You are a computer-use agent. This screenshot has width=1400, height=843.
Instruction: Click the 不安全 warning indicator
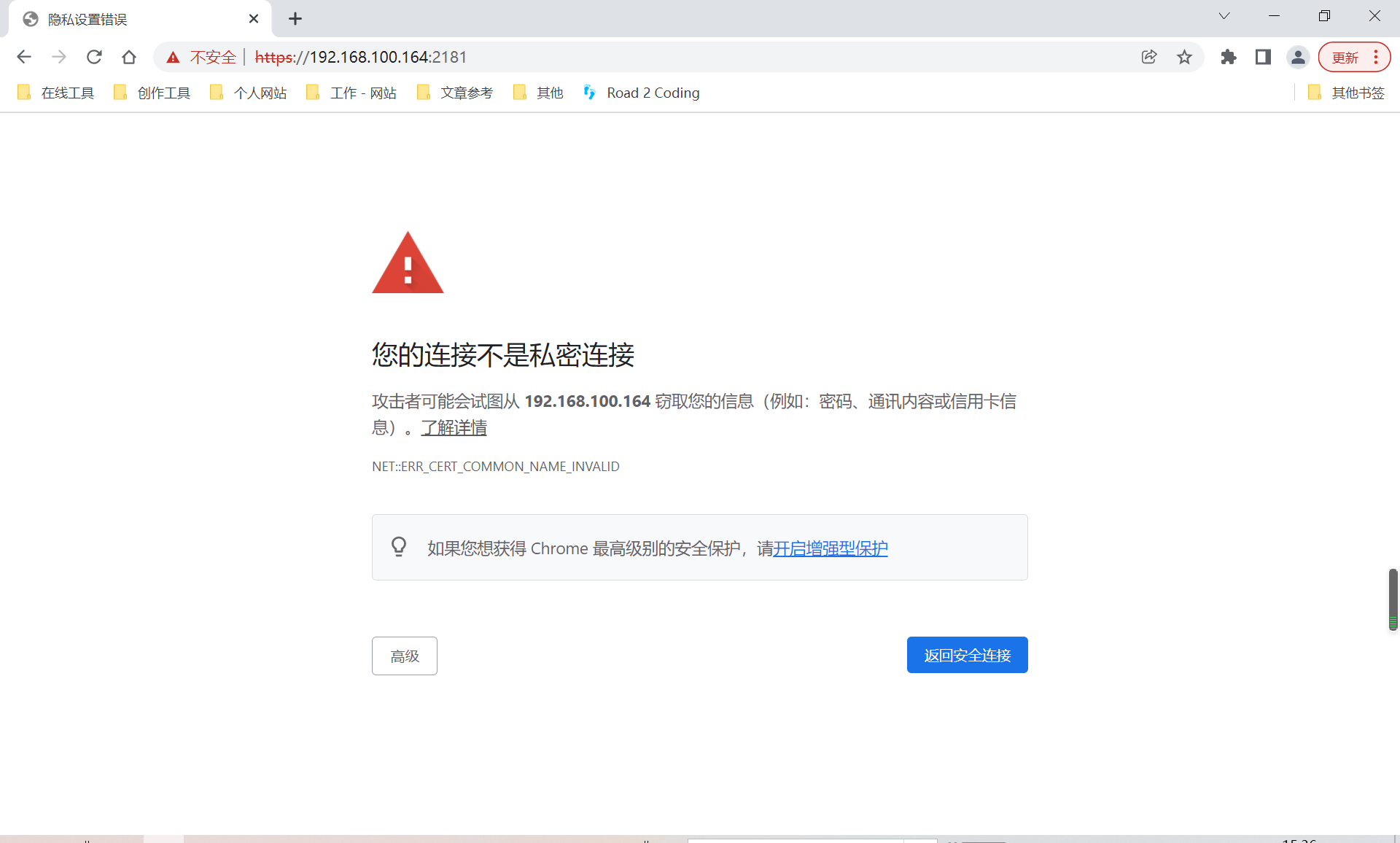click(202, 57)
